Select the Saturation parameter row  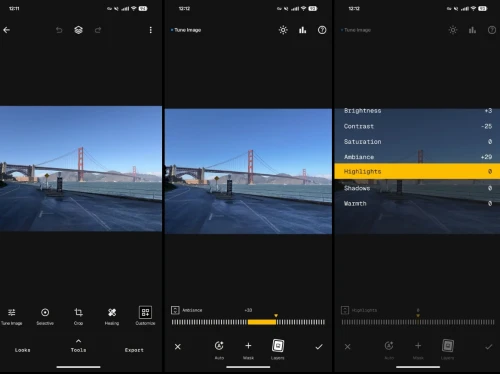(417, 142)
